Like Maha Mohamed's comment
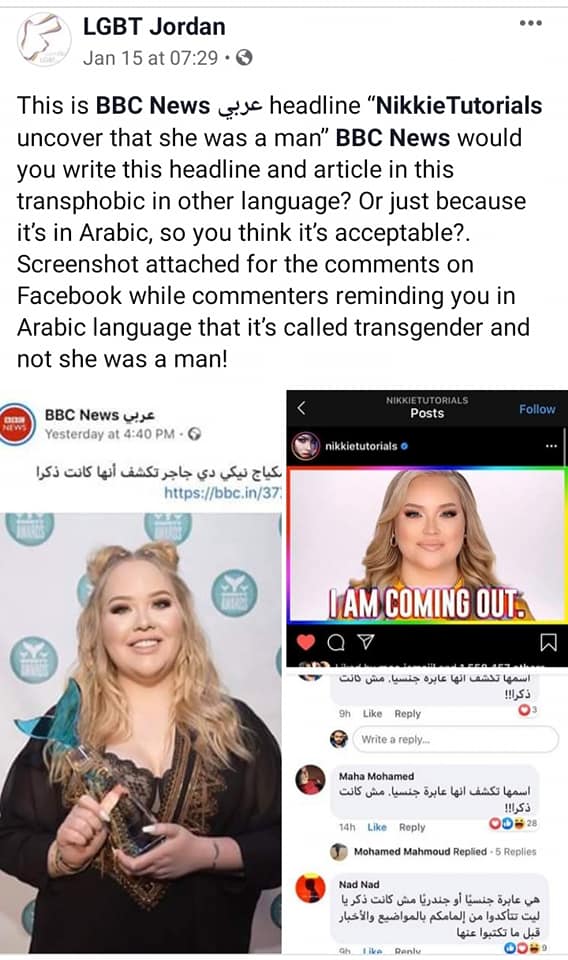 pyautogui.click(x=376, y=827)
